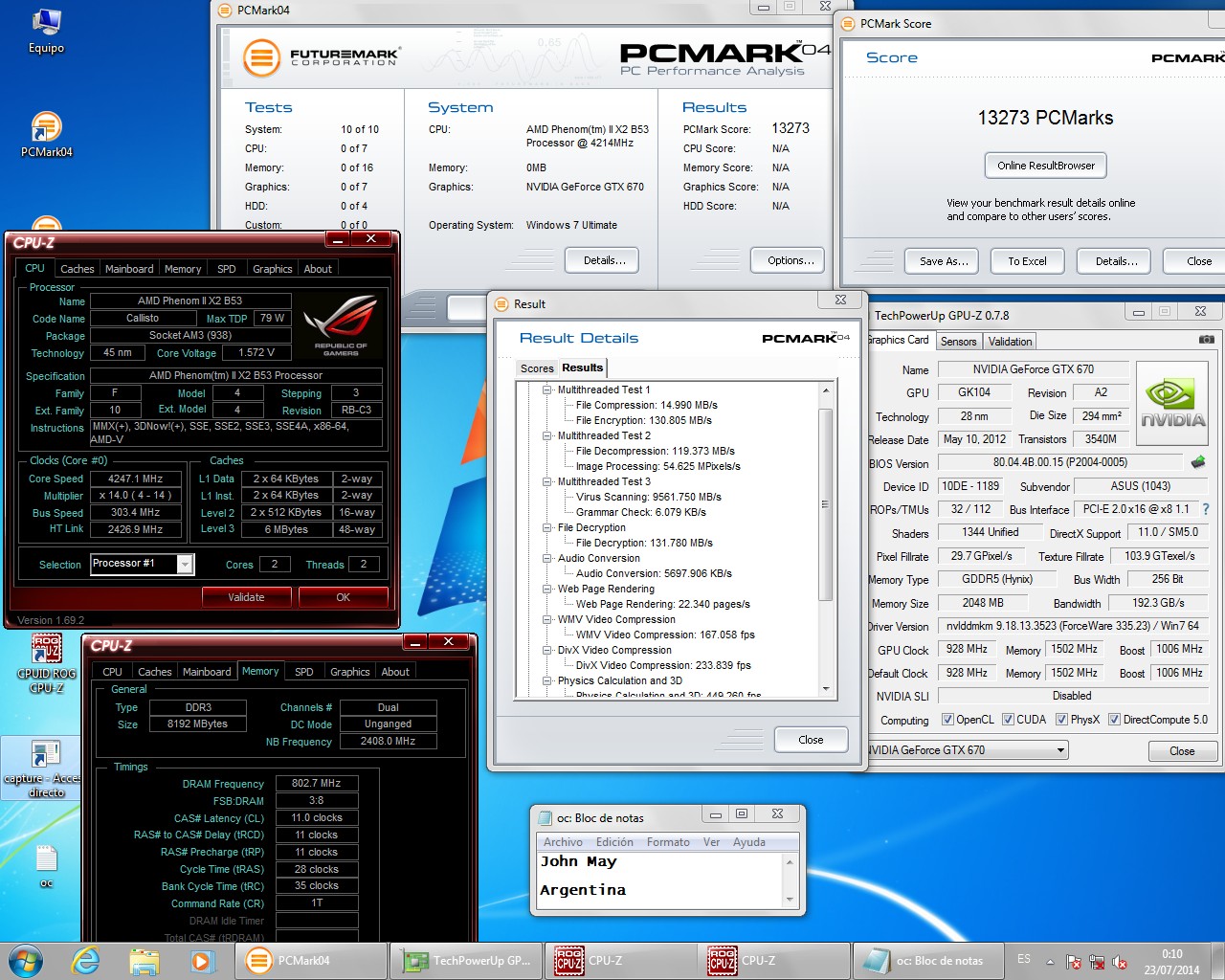Click the volume icon in system tray

click(x=1119, y=962)
